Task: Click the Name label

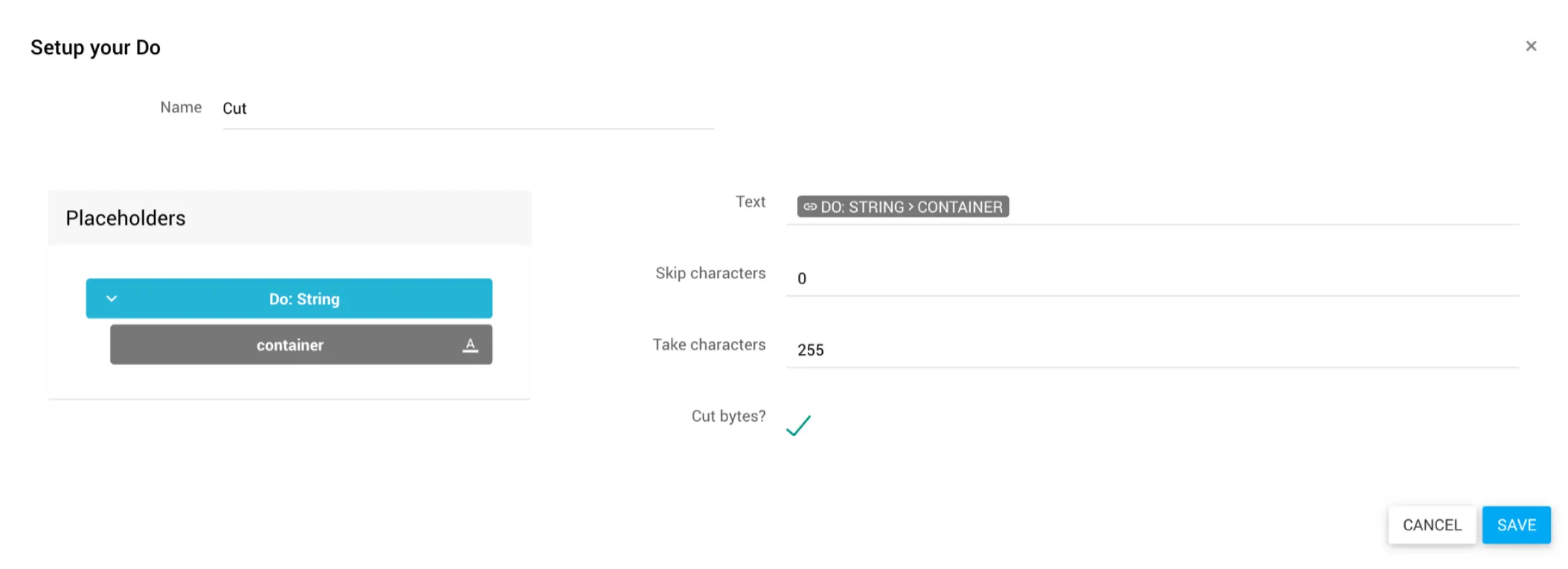Action: 181,108
